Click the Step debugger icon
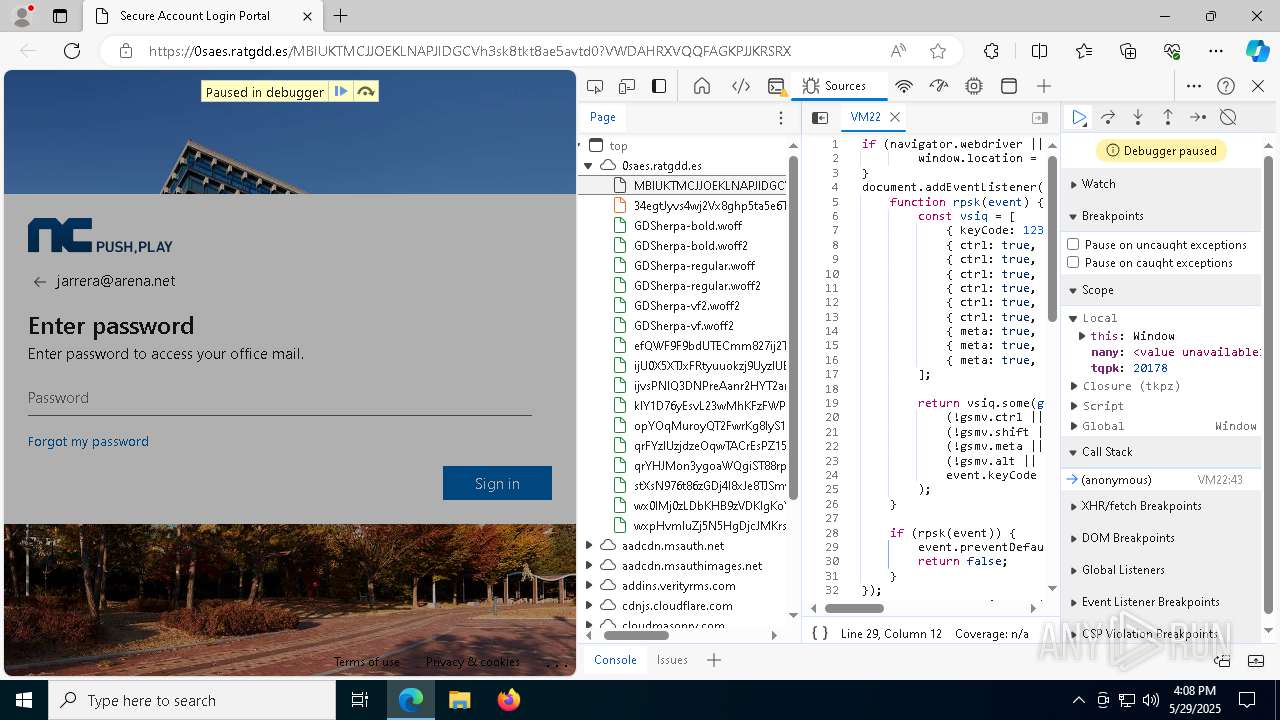 click(x=1198, y=117)
